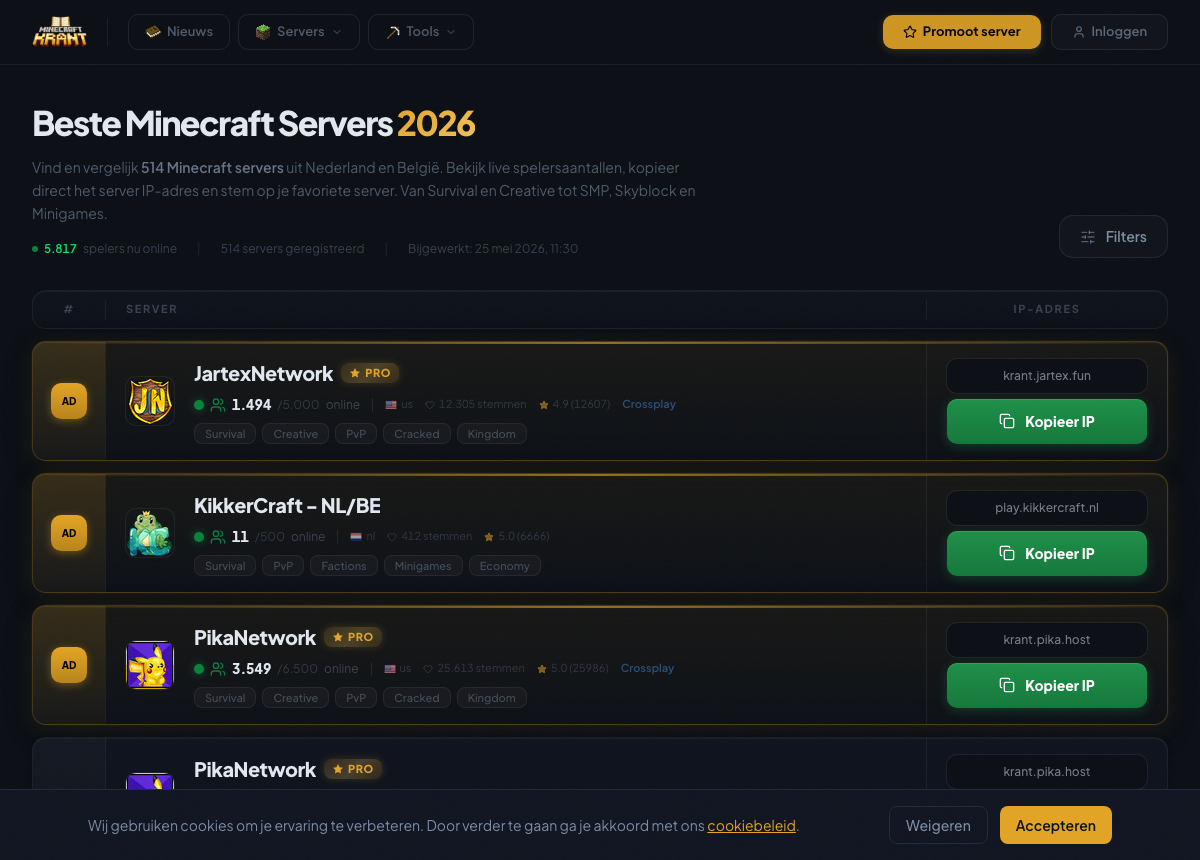Select the Kingdom tag under PikaNetwork AD row

[x=492, y=698]
